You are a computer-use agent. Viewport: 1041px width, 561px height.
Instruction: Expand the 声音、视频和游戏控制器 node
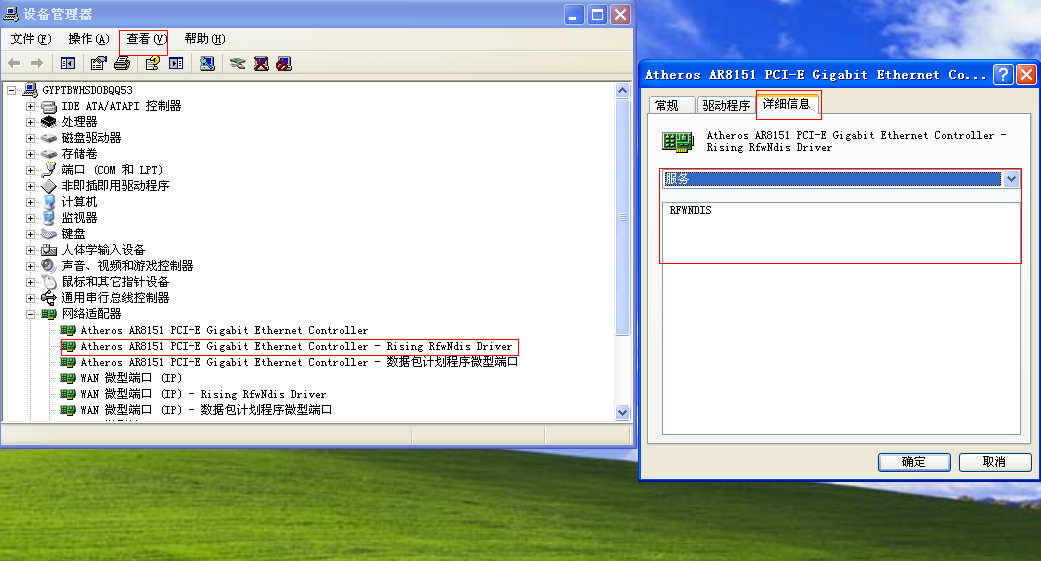point(31,266)
